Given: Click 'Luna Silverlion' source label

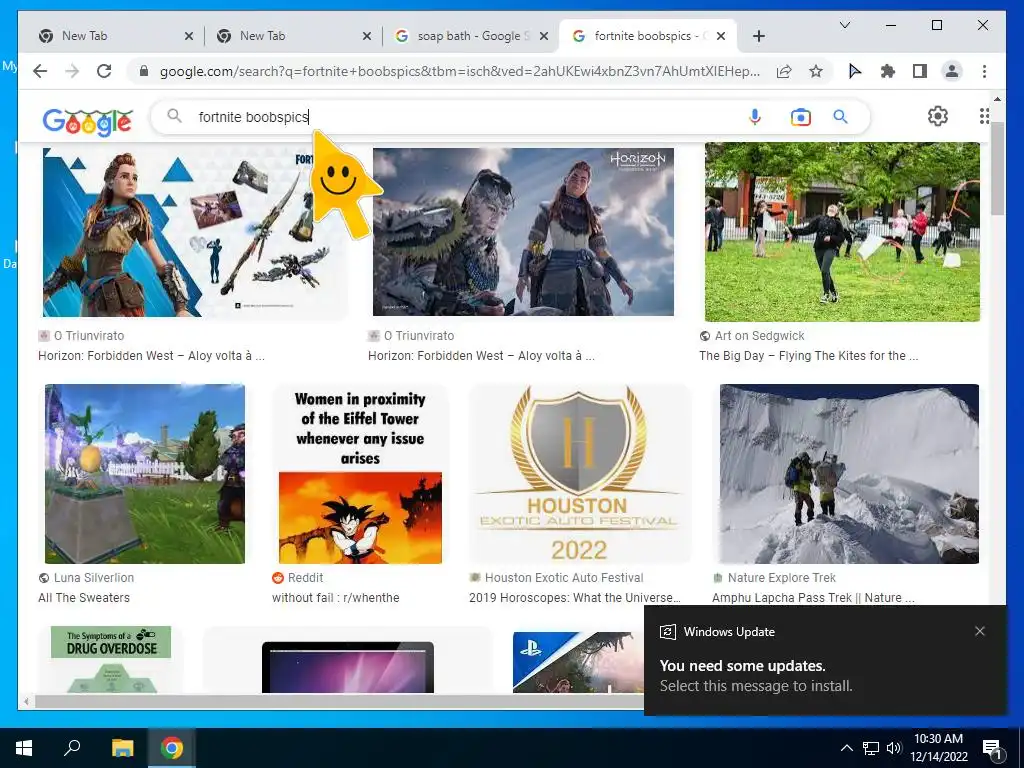Looking at the screenshot, I should point(93,577).
